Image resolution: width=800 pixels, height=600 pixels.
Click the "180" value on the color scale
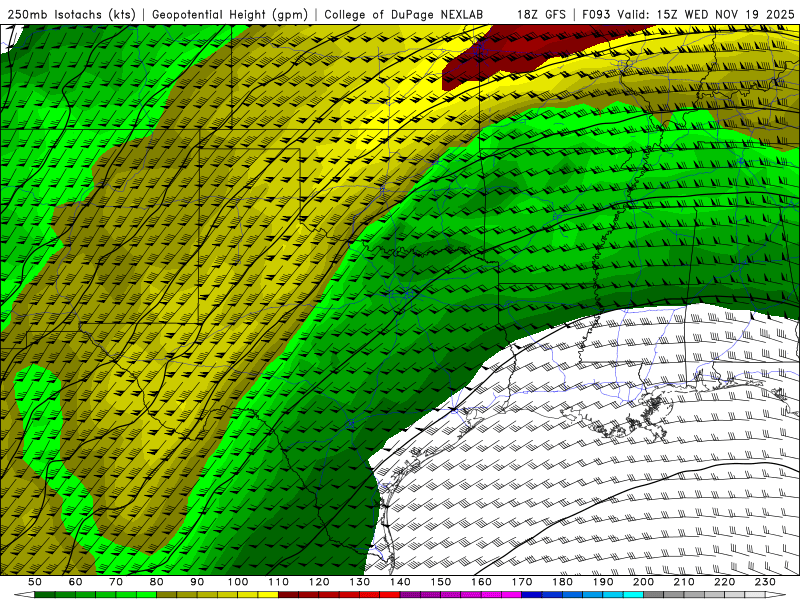[563, 582]
